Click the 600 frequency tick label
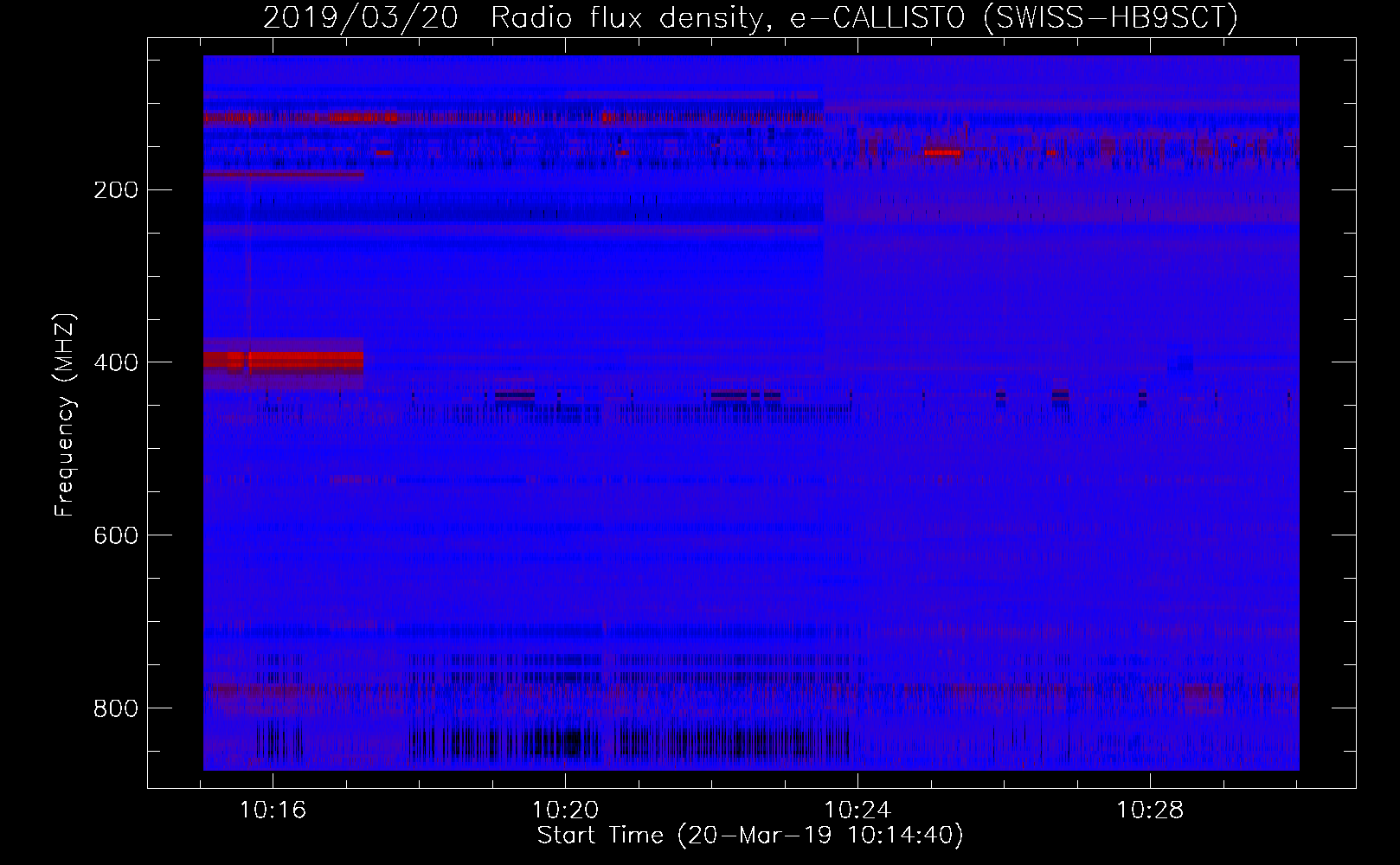The width and height of the screenshot is (1400, 865). [x=115, y=535]
